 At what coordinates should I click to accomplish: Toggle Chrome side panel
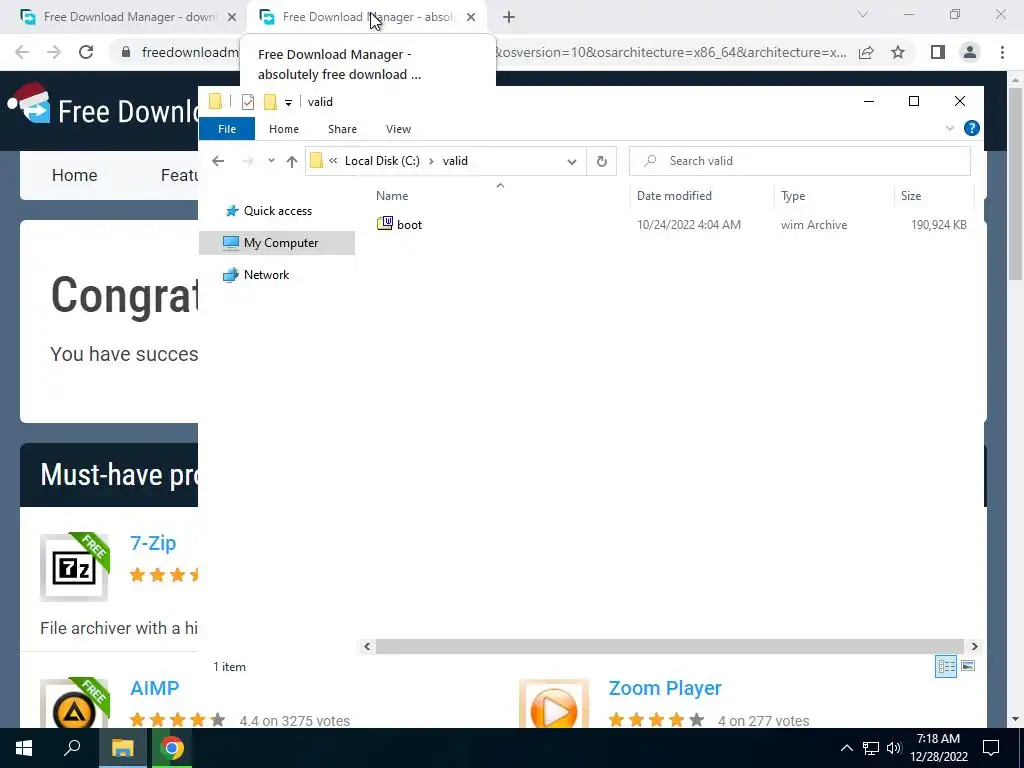tap(938, 52)
